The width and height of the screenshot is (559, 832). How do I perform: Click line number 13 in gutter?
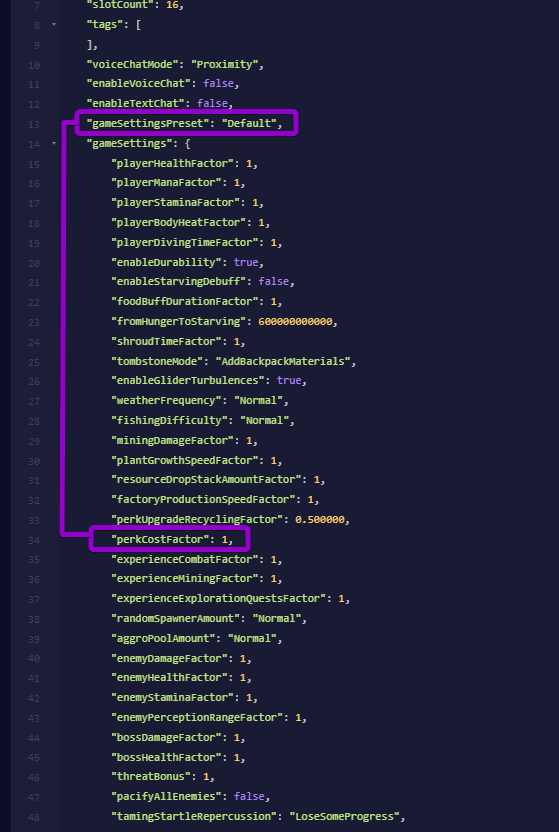point(34,124)
